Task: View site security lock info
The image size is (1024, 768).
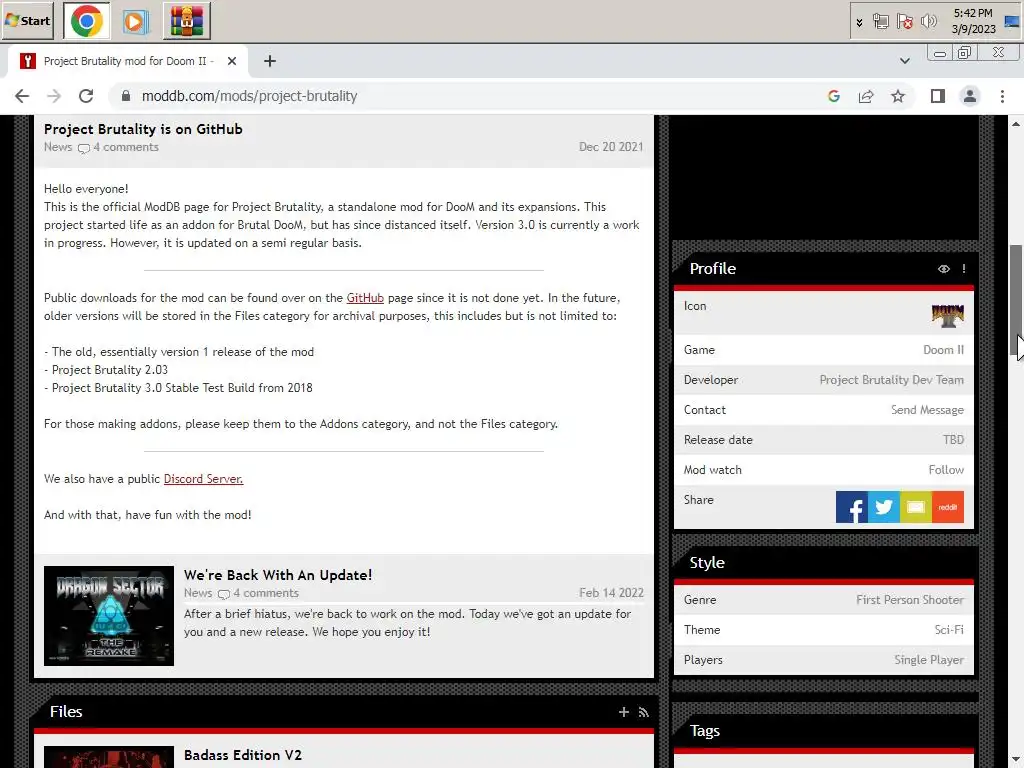Action: [x=125, y=96]
